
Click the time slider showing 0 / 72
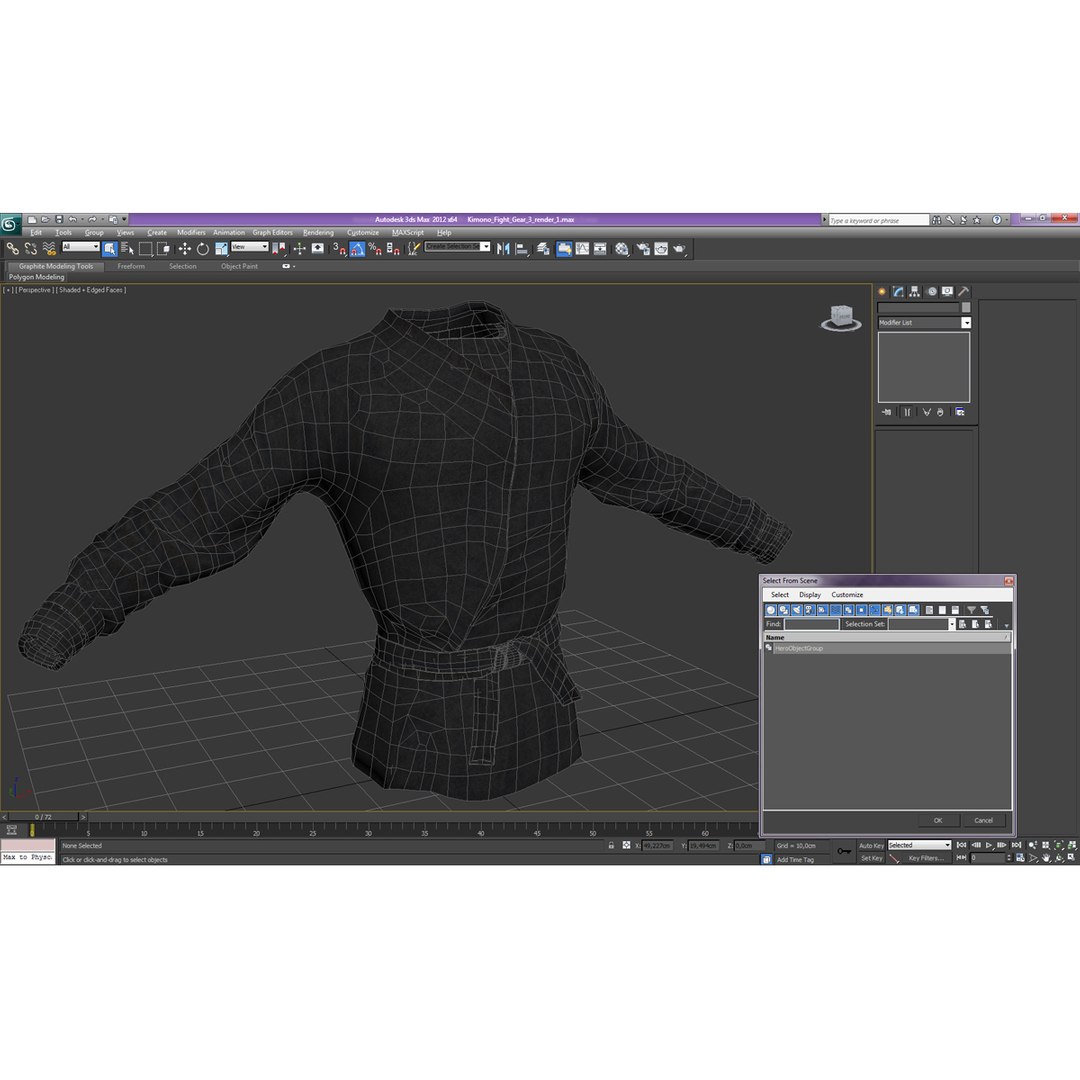pos(43,817)
